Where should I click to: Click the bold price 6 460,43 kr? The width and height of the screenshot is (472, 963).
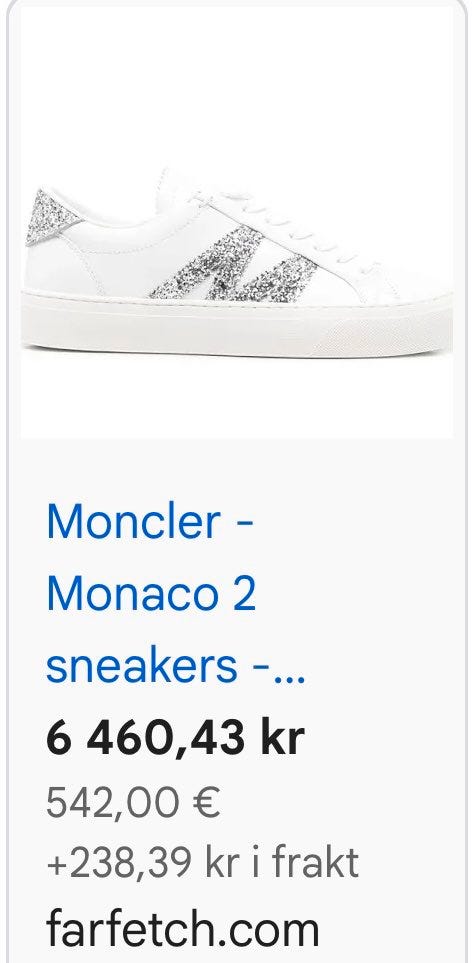click(176, 736)
